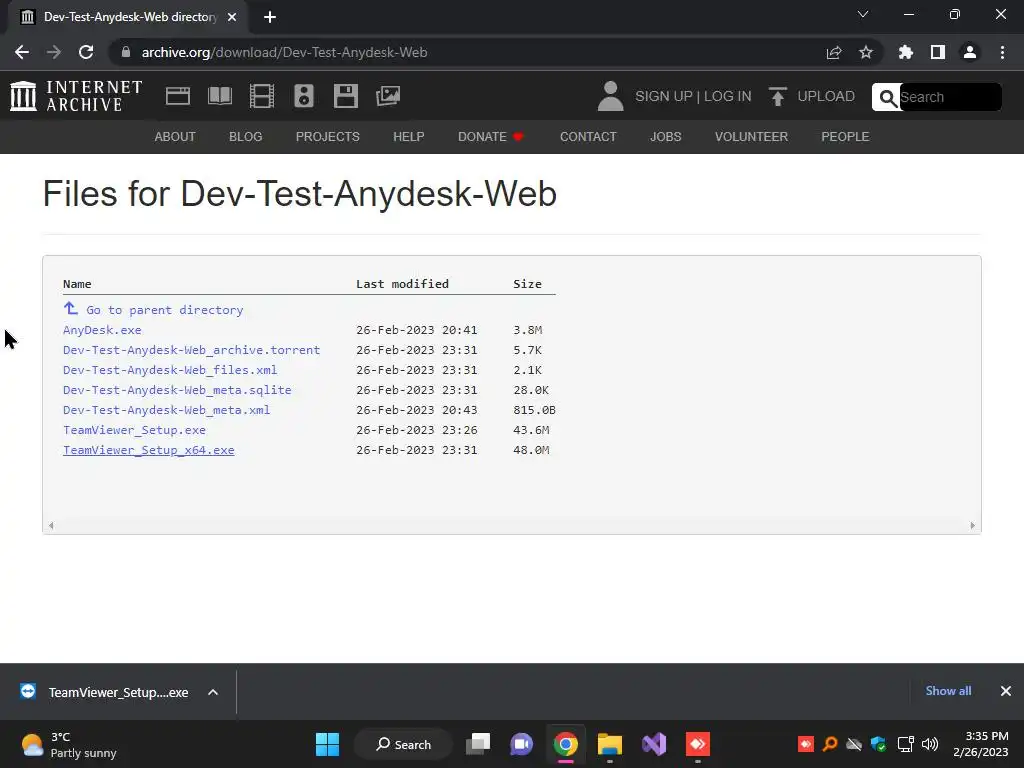Share this page icon in address bar
The height and width of the screenshot is (768, 1024).
[834, 52]
